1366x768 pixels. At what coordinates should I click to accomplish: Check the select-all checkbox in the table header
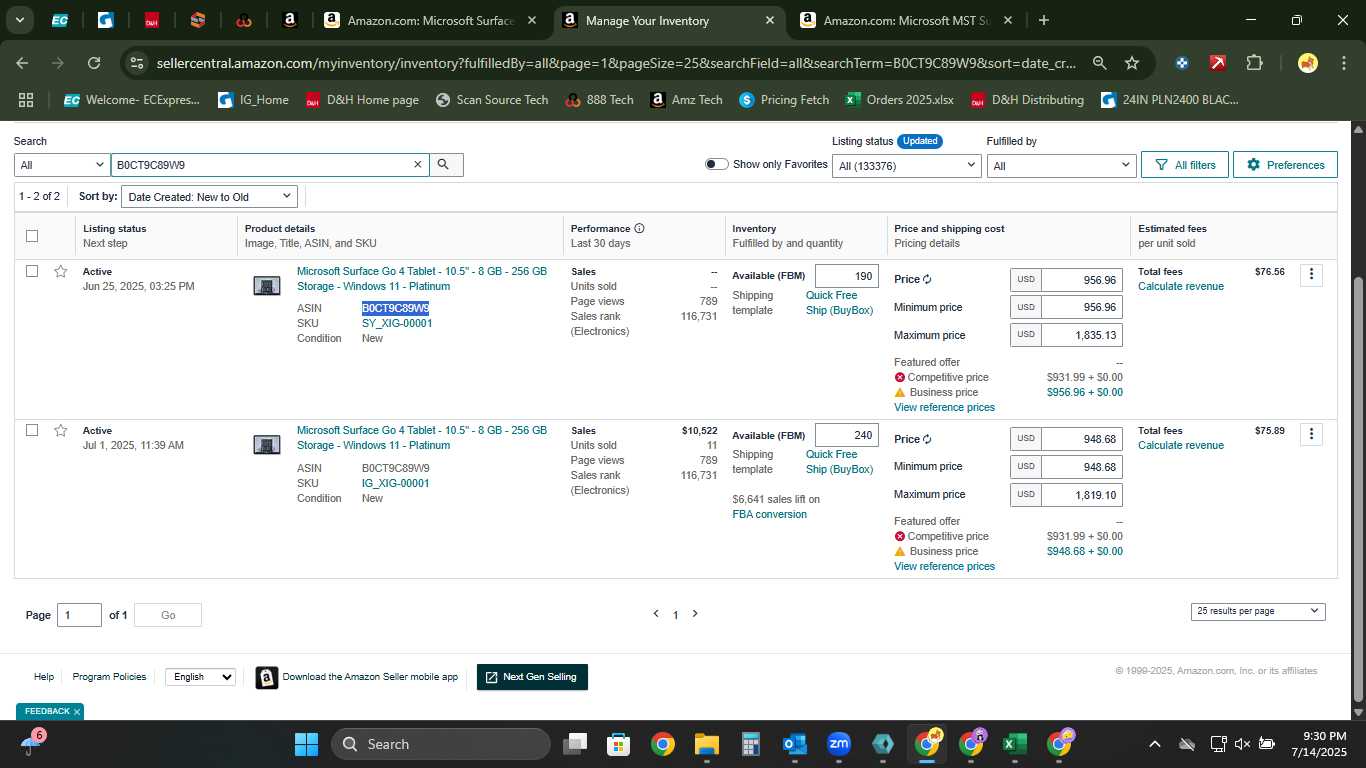coord(32,236)
